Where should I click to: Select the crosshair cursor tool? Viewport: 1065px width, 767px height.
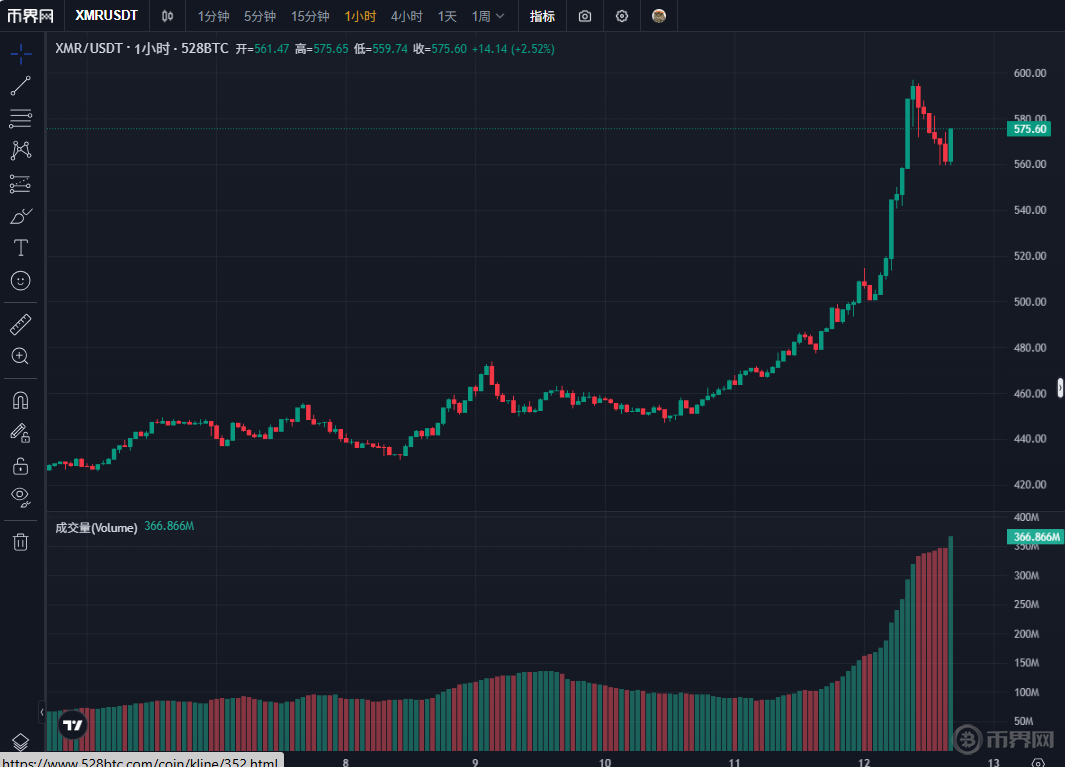click(20, 53)
